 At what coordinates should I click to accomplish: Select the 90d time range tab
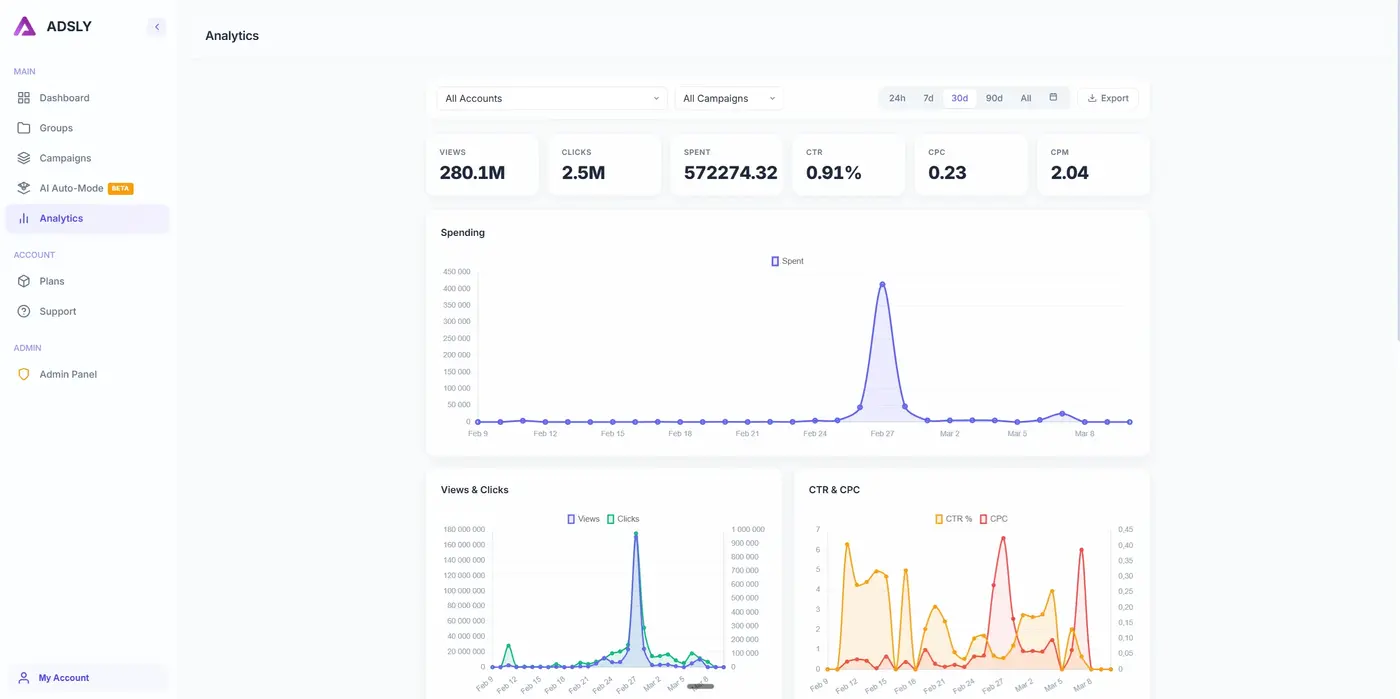pyautogui.click(x=993, y=98)
